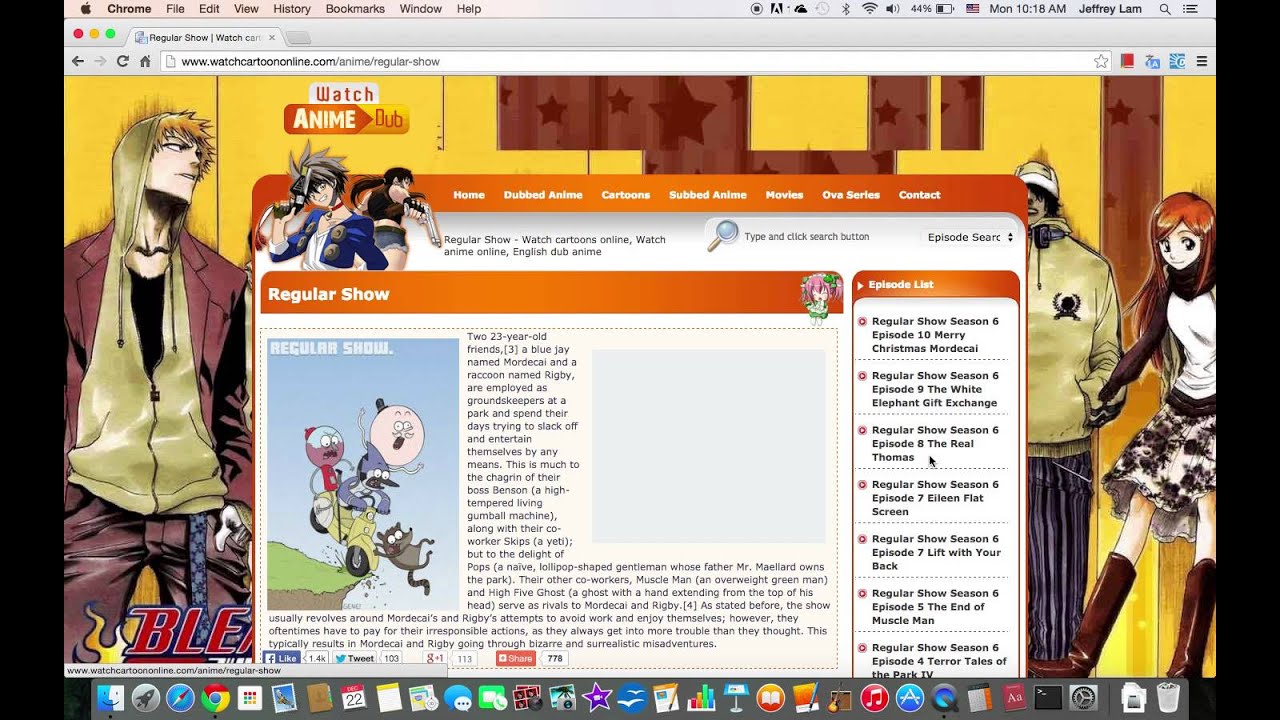Click the Chrome home icon
The image size is (1280, 720).
pyautogui.click(x=145, y=61)
